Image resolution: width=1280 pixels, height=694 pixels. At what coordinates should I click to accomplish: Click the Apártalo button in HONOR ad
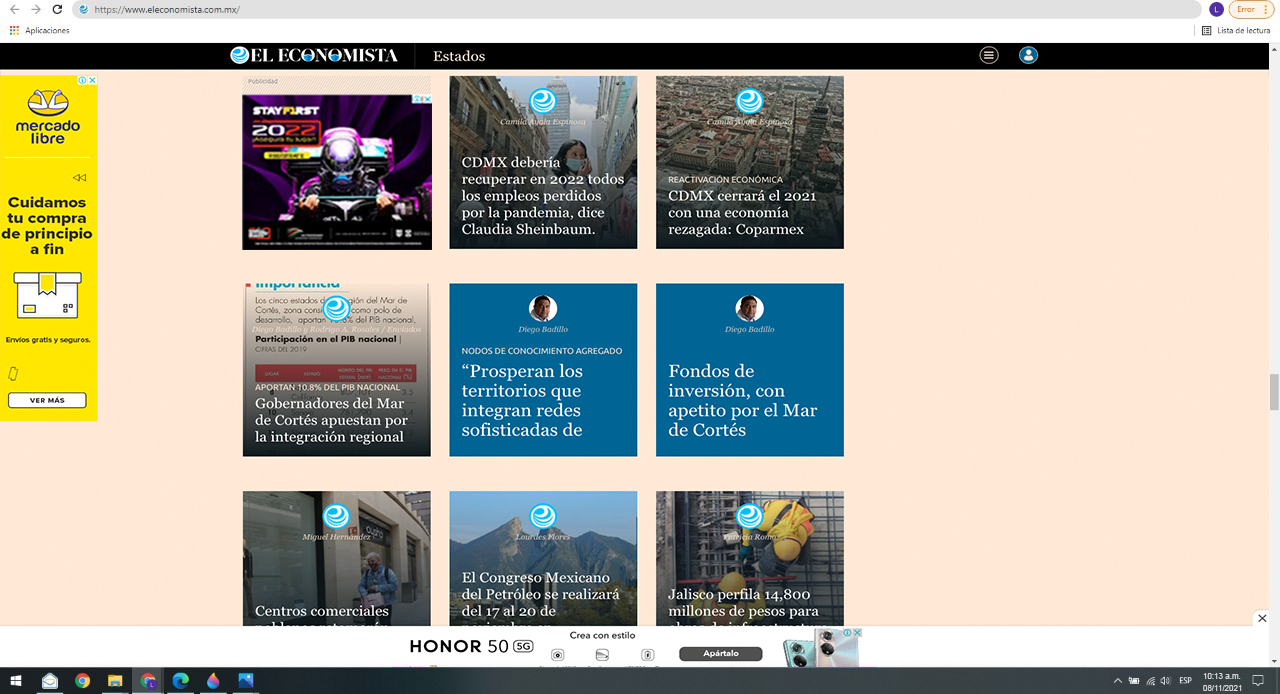(x=721, y=653)
